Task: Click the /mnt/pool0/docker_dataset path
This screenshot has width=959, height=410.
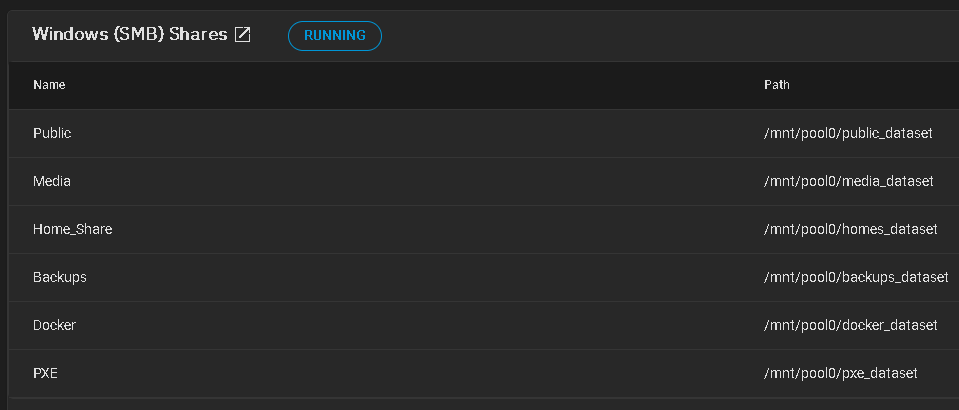Action: click(850, 325)
